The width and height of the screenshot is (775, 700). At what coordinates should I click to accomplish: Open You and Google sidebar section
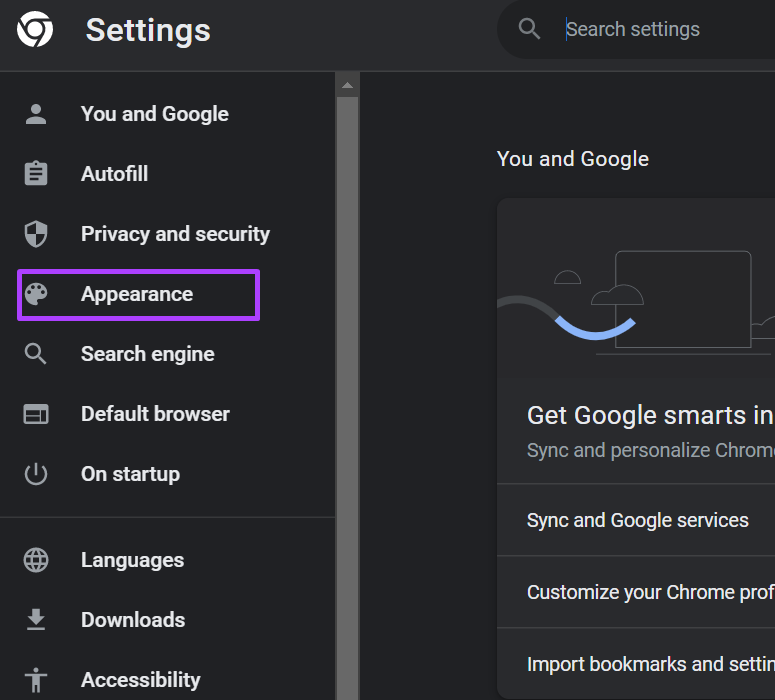coord(155,114)
